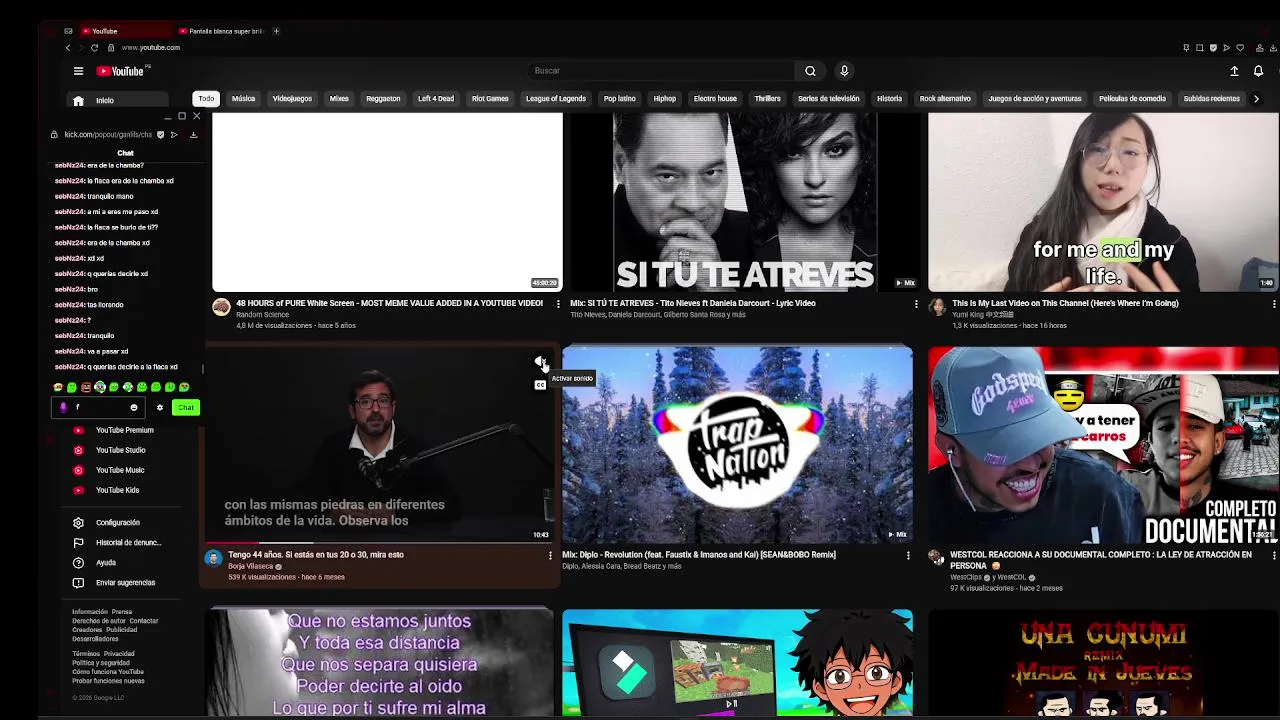Select the League of Legends chip

coord(556,99)
